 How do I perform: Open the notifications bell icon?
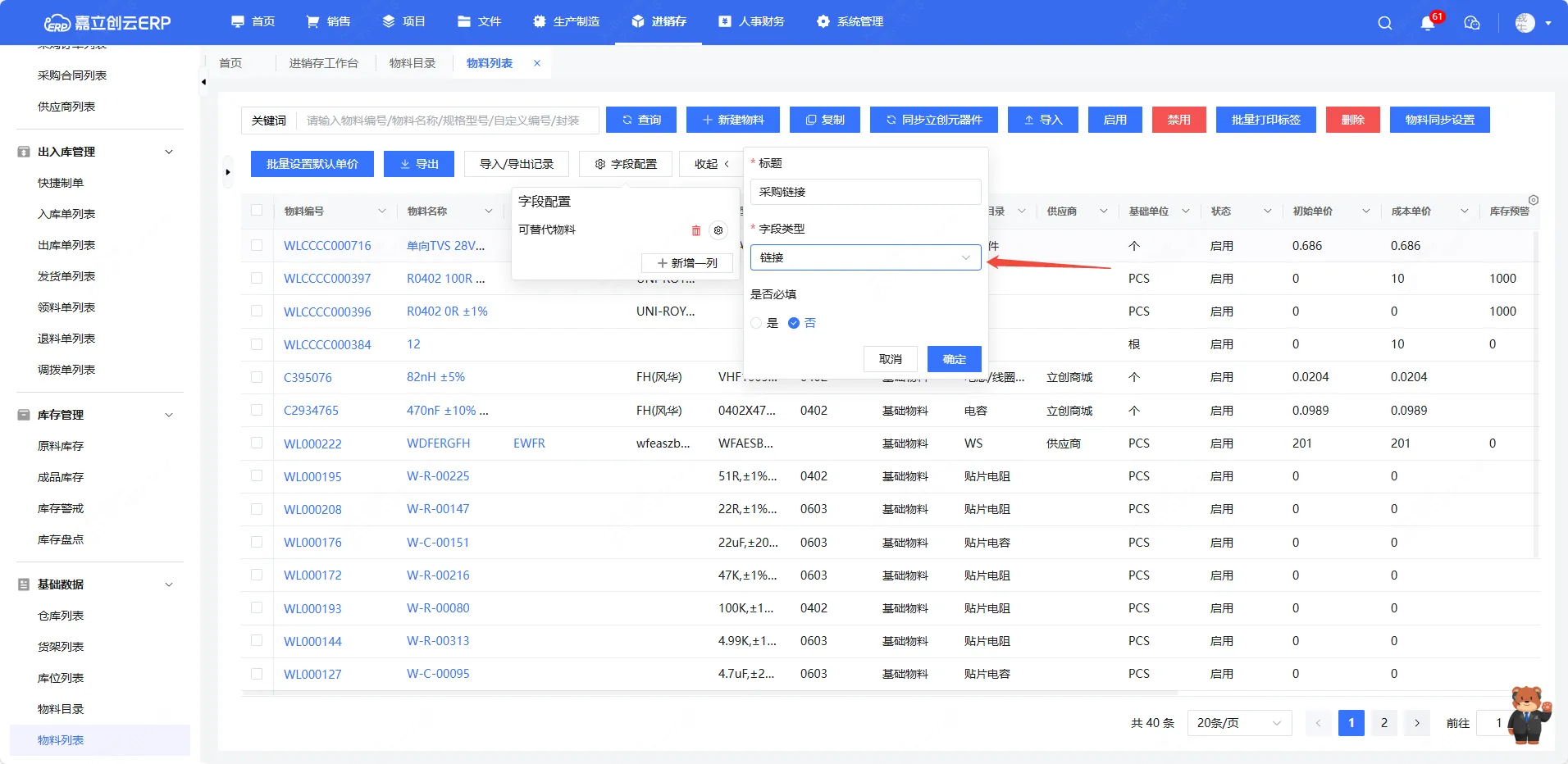click(x=1428, y=23)
